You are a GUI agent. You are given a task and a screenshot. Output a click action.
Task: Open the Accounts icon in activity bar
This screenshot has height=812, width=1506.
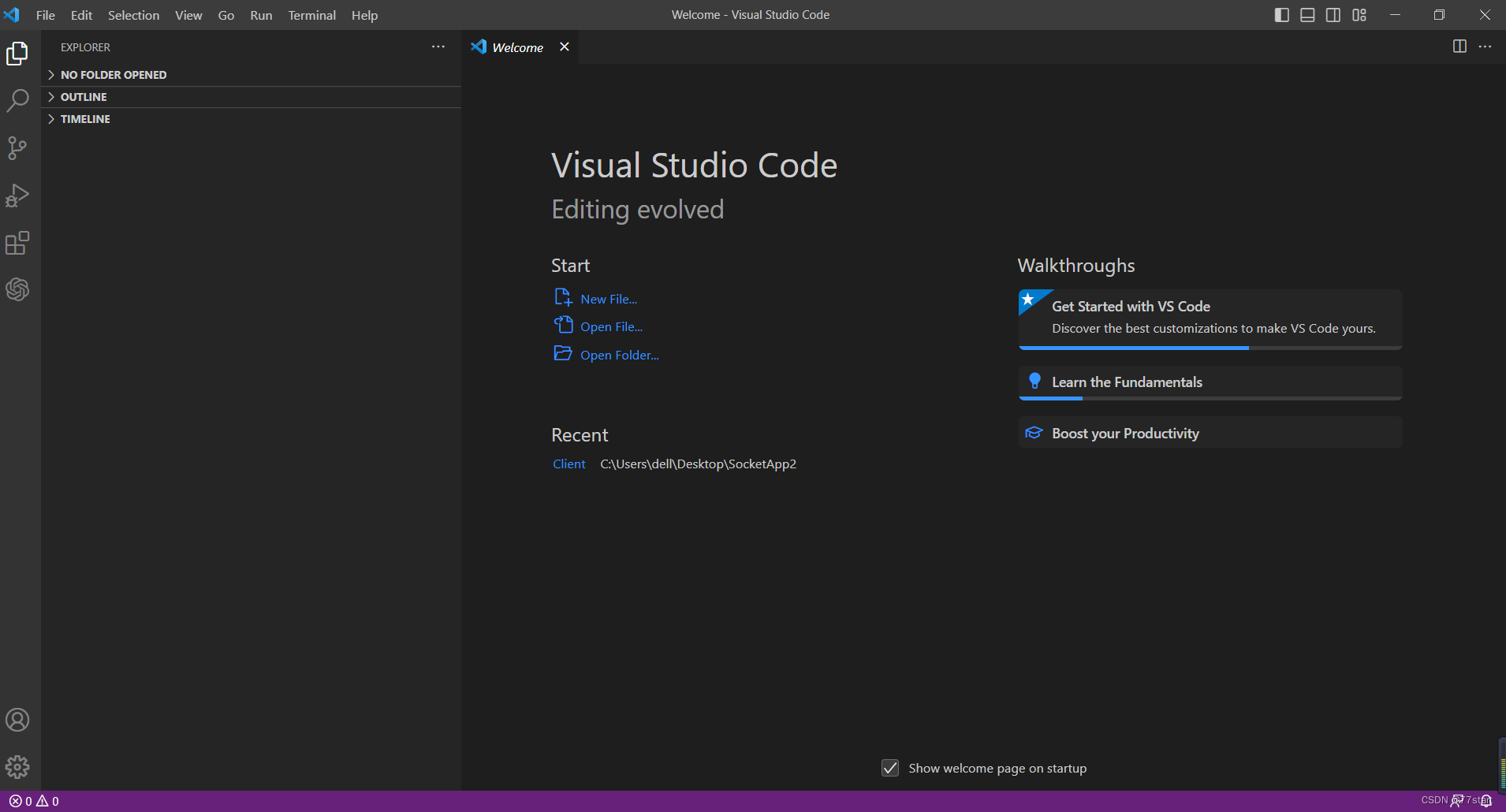click(17, 720)
